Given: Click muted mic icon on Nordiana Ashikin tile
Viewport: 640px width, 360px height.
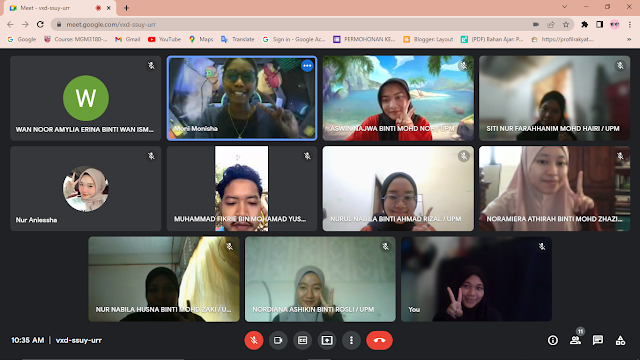Looking at the screenshot, I should (385, 247).
